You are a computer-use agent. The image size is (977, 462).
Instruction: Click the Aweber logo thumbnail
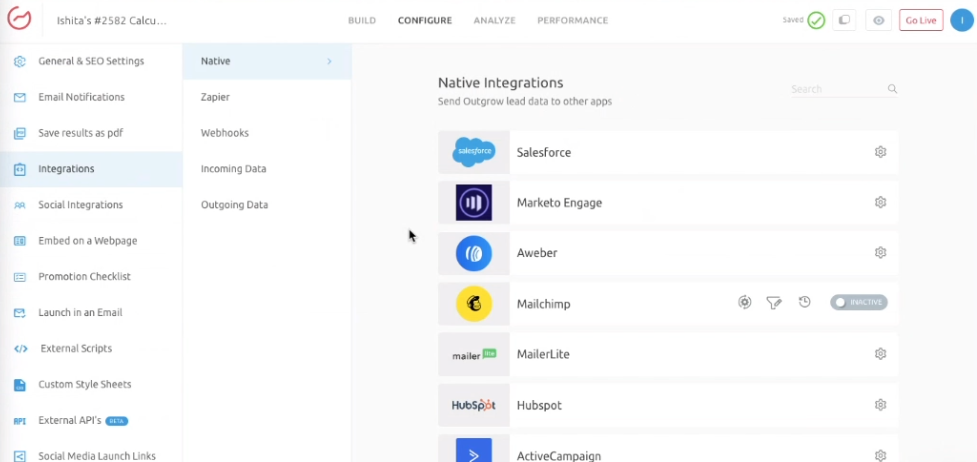tap(474, 253)
